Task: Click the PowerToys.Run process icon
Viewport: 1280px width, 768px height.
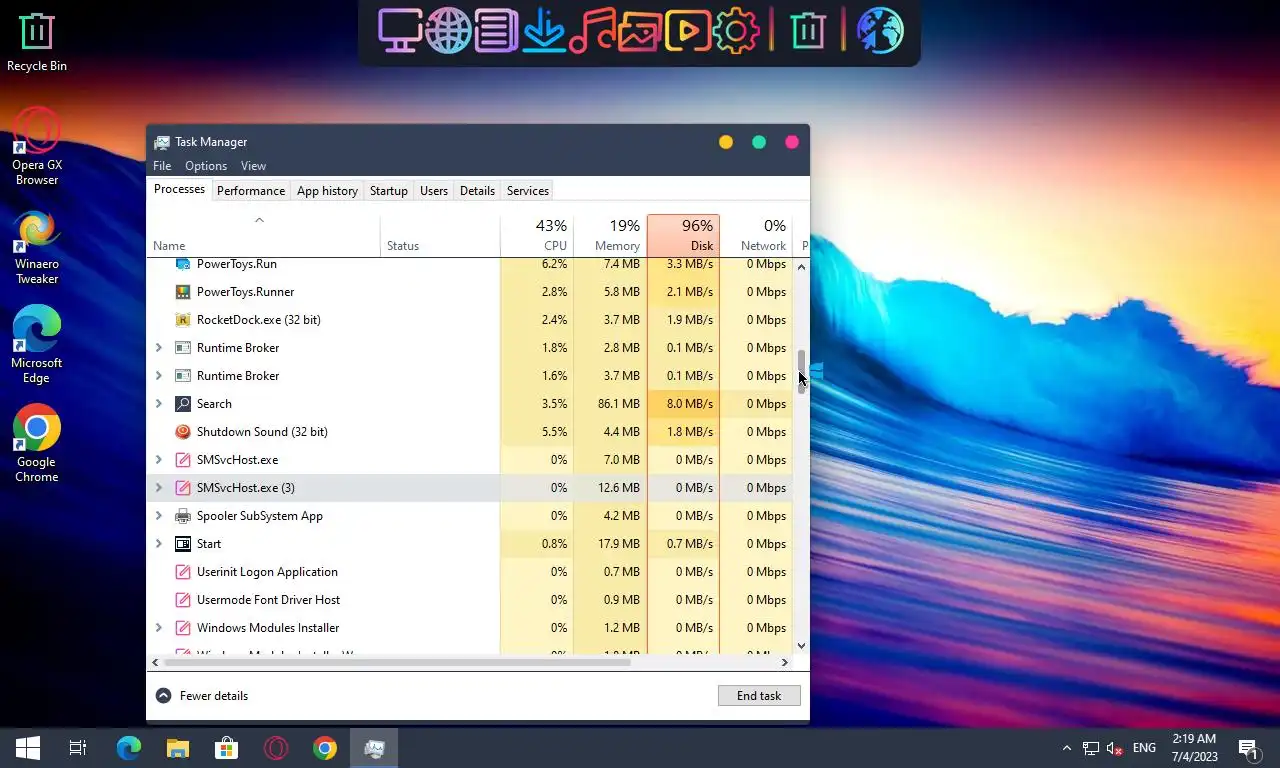Action: [x=182, y=264]
